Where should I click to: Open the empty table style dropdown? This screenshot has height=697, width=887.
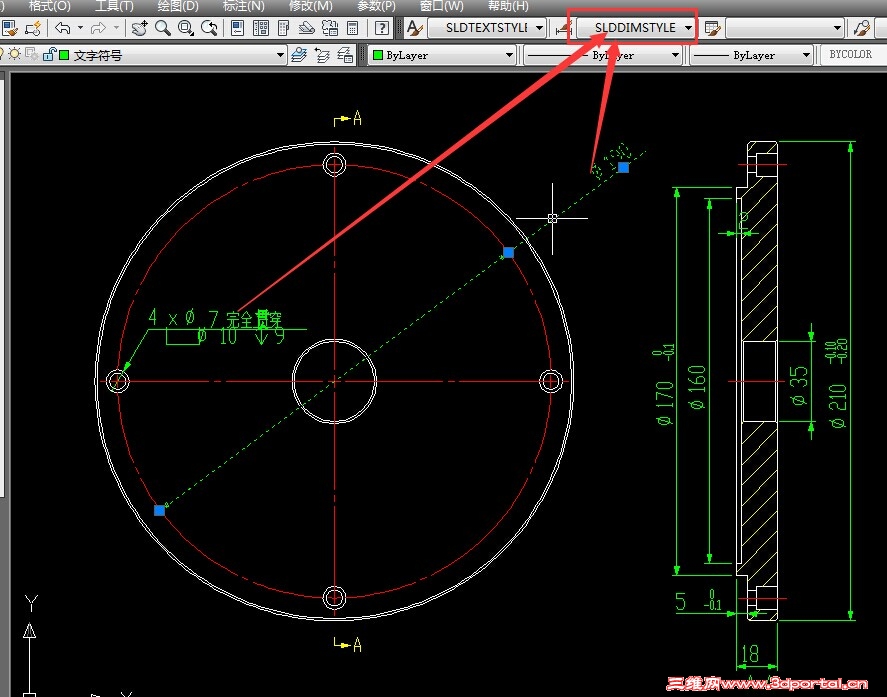785,28
